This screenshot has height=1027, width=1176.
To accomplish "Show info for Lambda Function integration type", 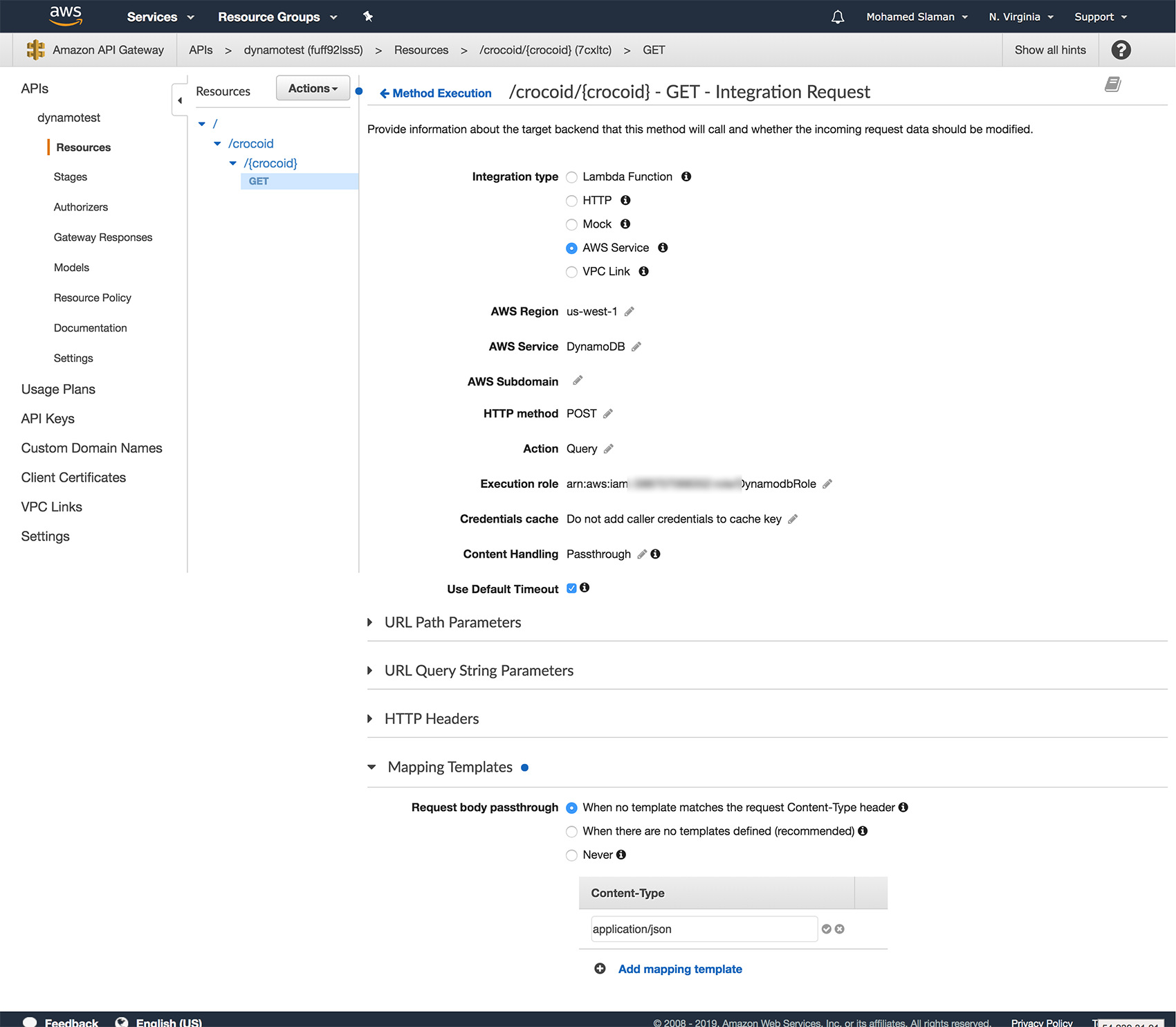I will click(686, 176).
